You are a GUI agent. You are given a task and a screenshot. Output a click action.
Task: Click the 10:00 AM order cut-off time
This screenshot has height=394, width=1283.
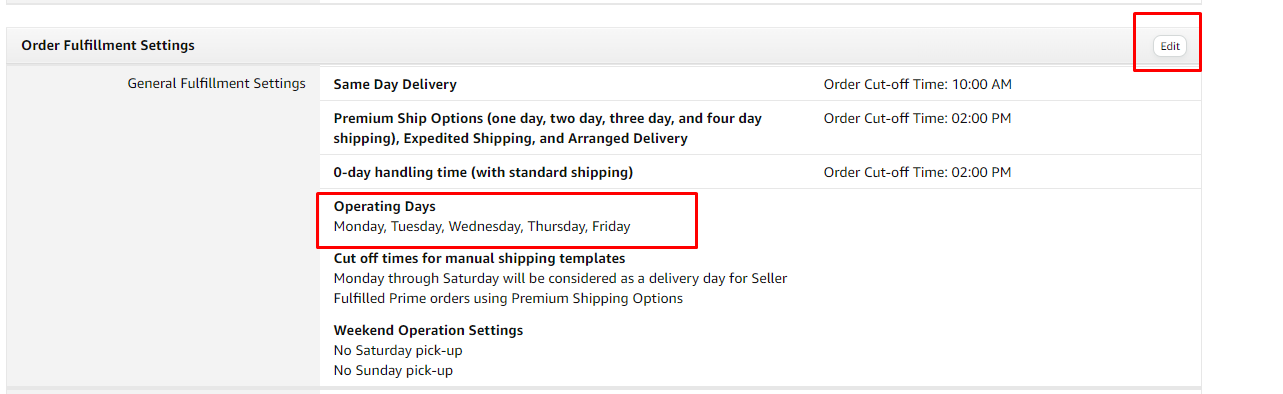[x=982, y=85]
